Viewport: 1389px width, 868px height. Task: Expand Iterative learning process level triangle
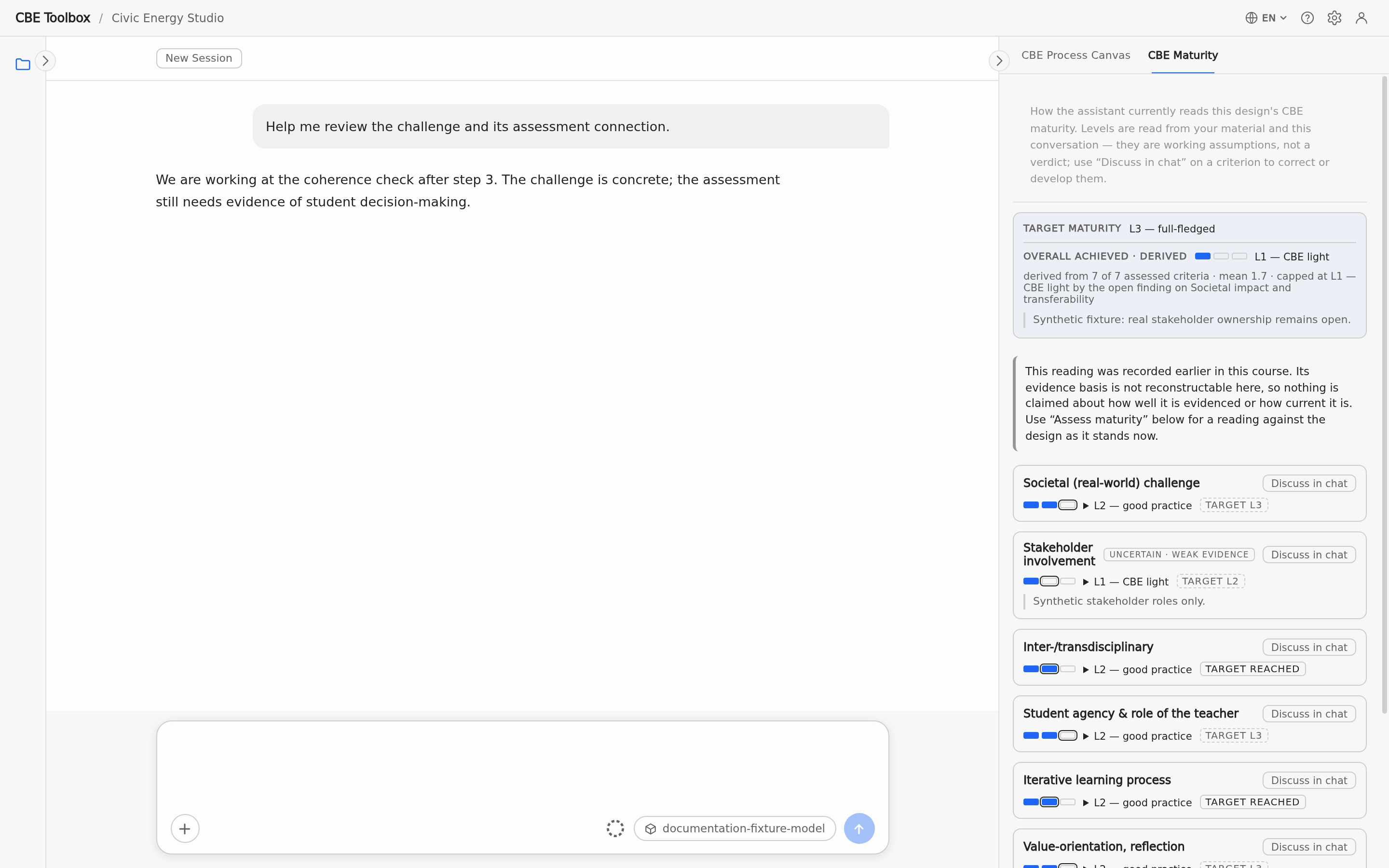click(x=1086, y=803)
